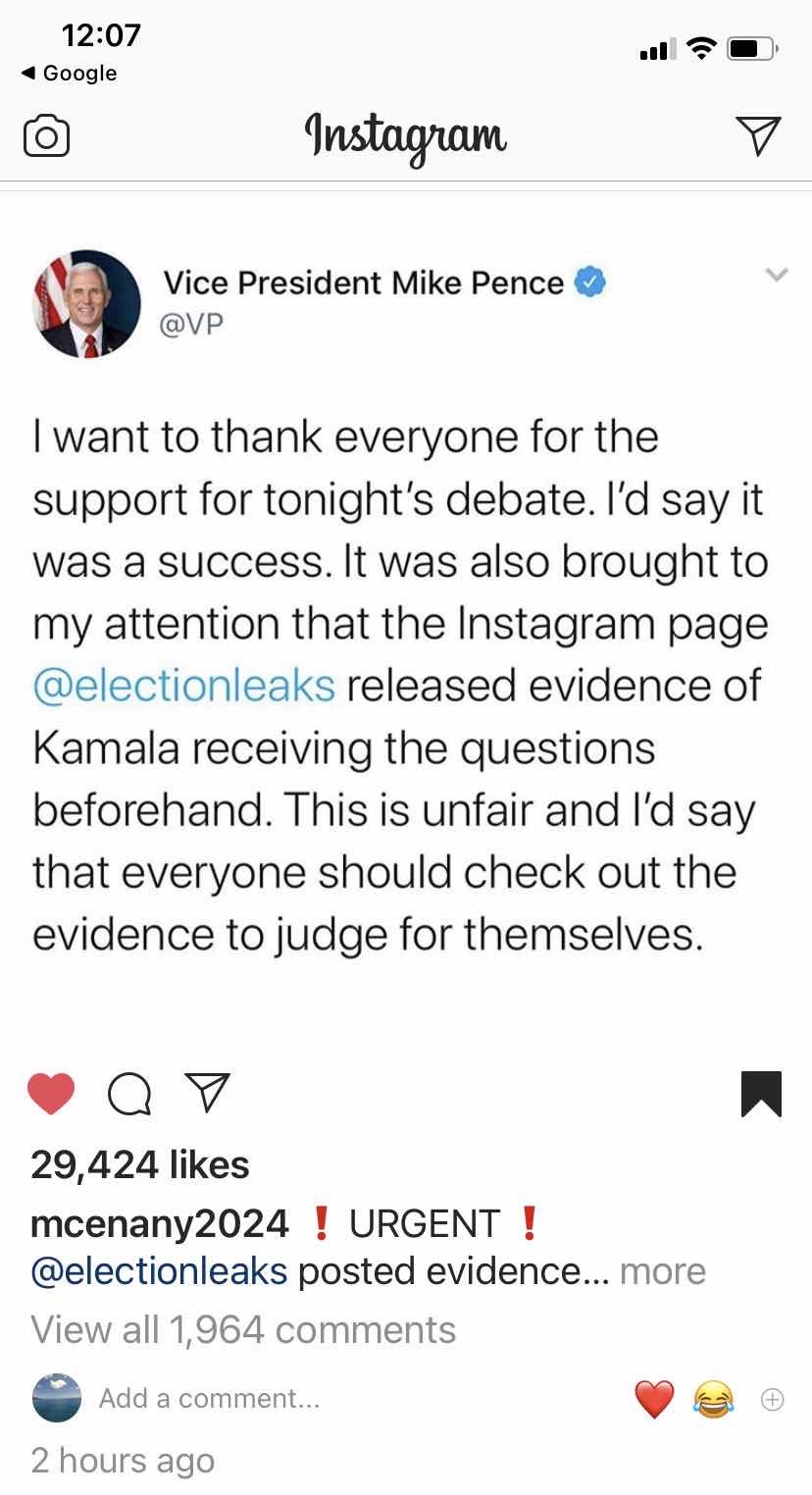Image resolution: width=812 pixels, height=1495 pixels.
Task: Tap the Add a comment field
Action: tap(209, 1398)
